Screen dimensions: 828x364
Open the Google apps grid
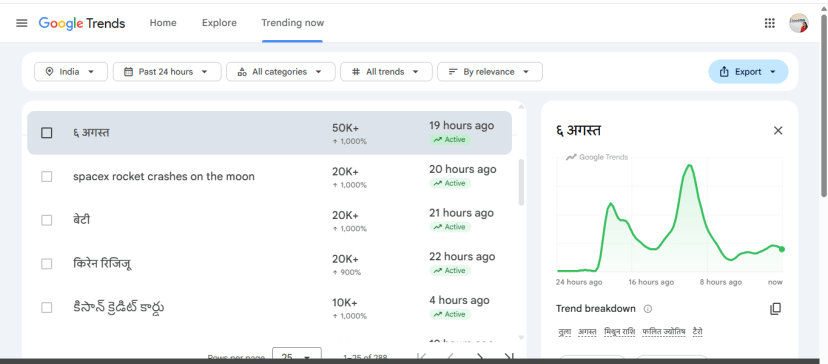pyautogui.click(x=769, y=23)
